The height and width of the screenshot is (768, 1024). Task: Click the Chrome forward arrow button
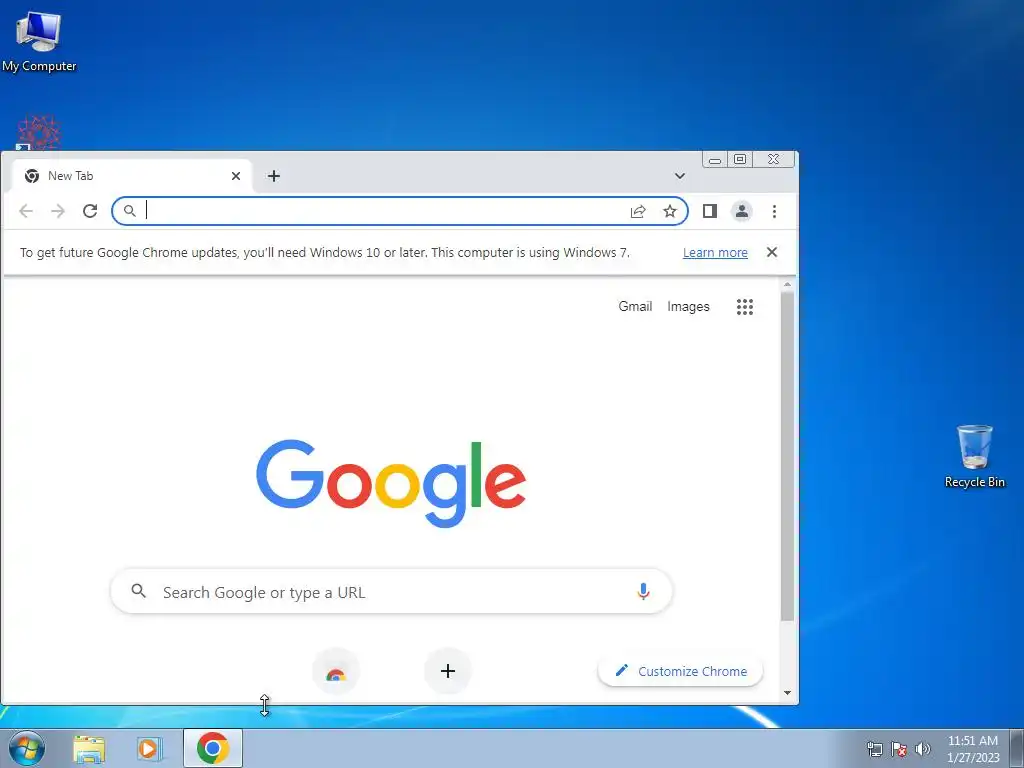point(58,211)
